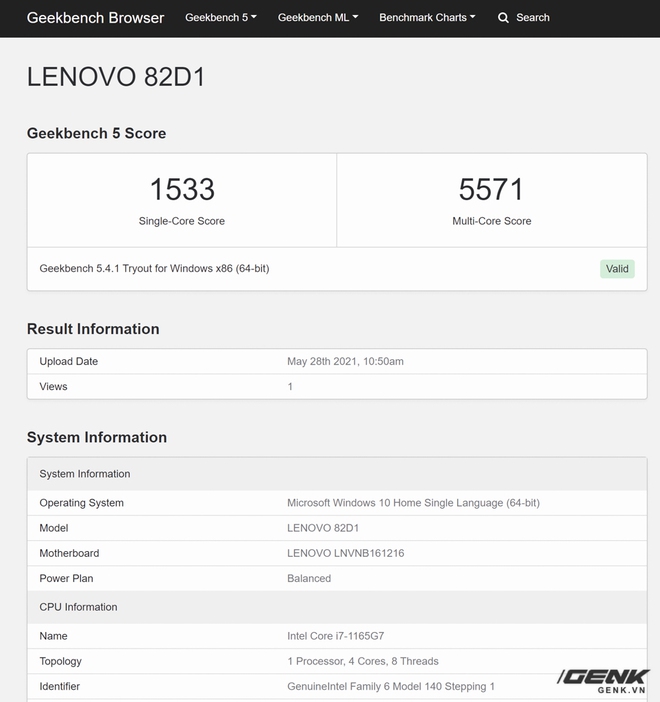The width and height of the screenshot is (660, 702).
Task: Select the Balanced power plan value
Action: click(309, 578)
